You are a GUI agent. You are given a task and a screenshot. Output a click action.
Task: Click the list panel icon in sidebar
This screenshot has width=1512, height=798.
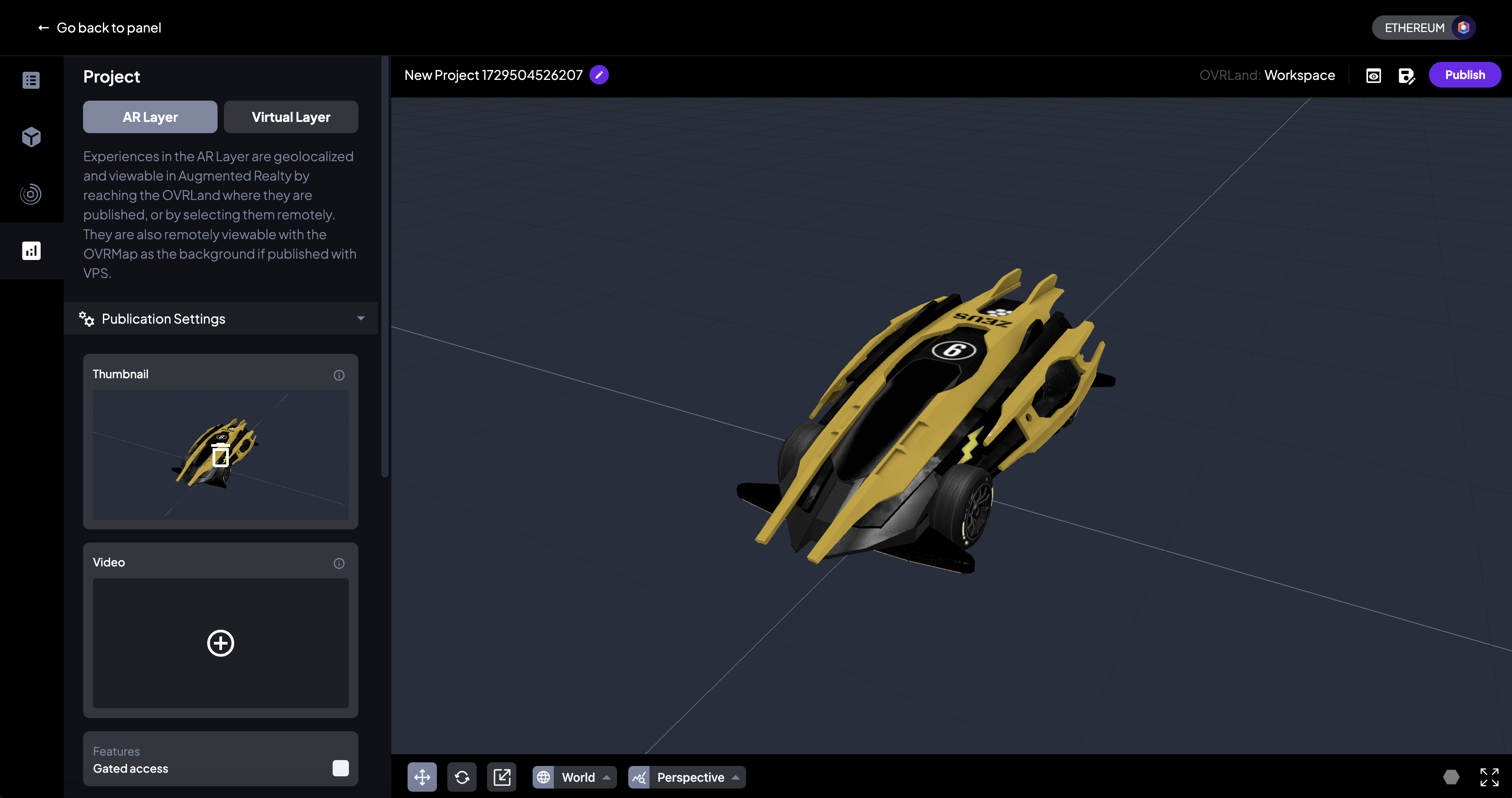[31, 80]
